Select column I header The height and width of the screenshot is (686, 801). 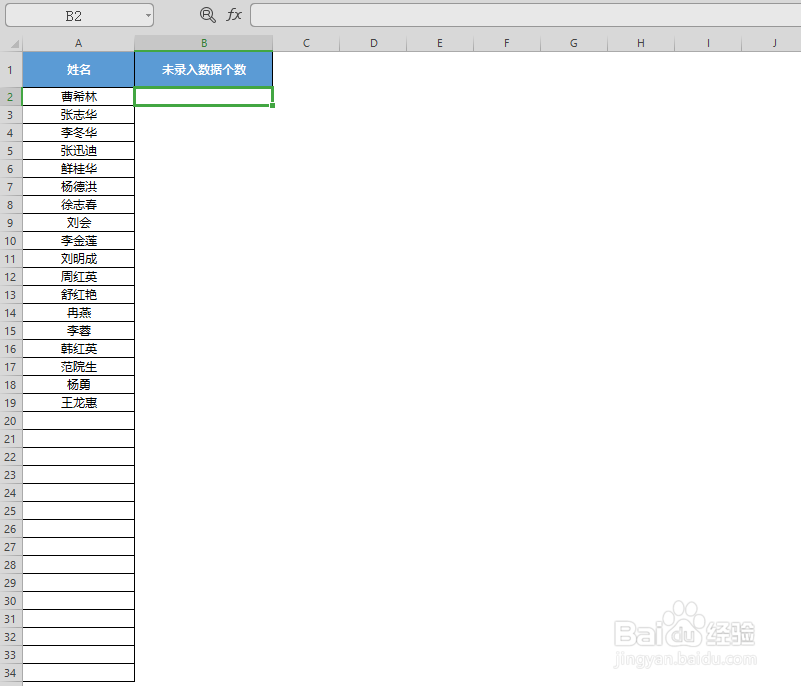(708, 43)
